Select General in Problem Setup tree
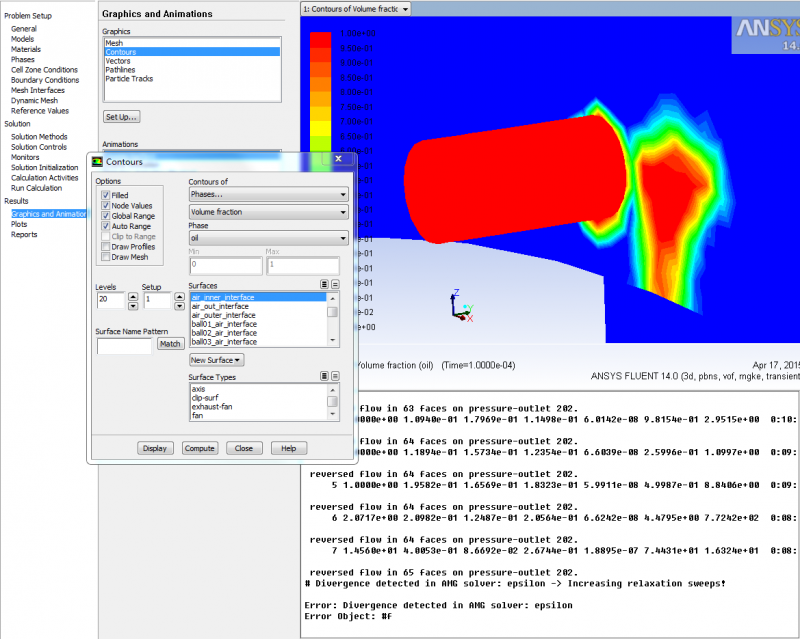Image resolution: width=800 pixels, height=639 pixels. pyautogui.click(x=24, y=29)
